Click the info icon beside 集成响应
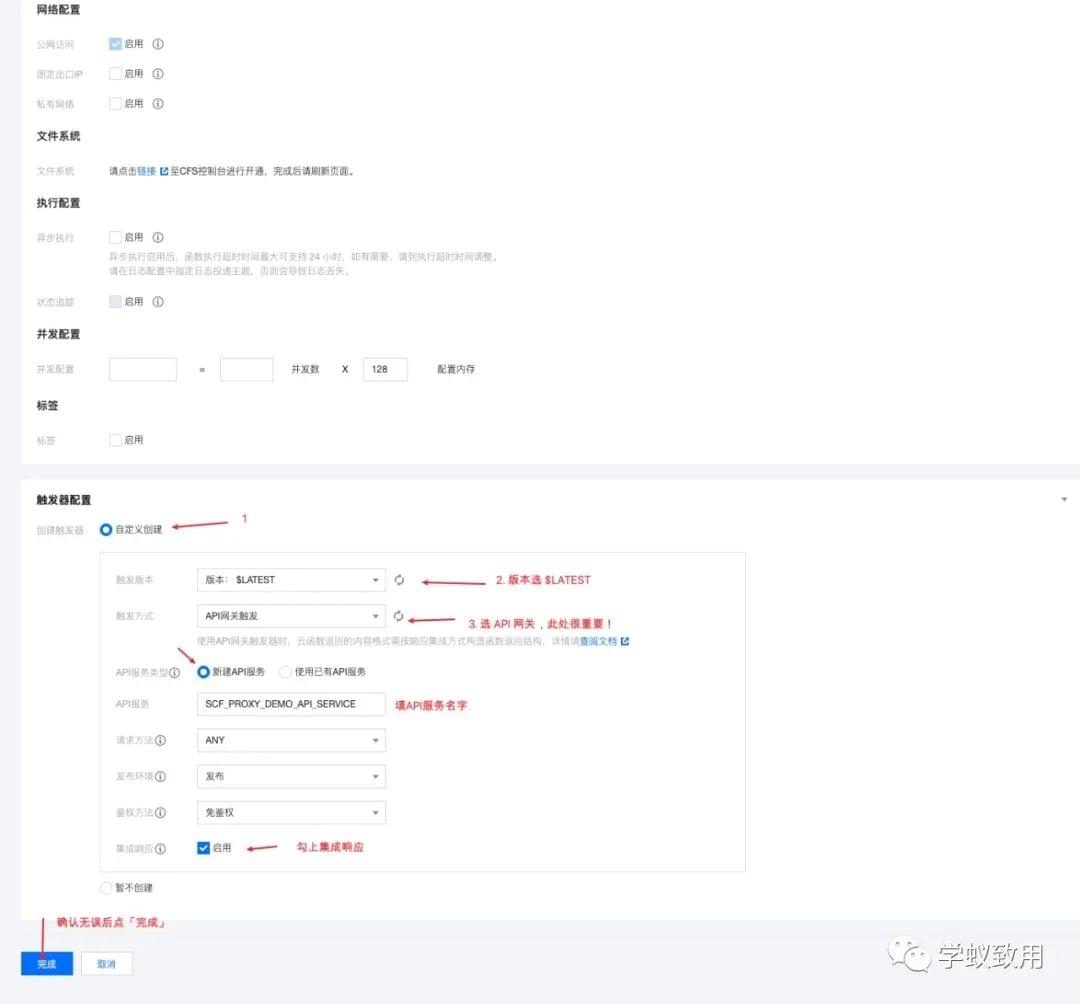Screen dimensions: 1080x1004 159,848
